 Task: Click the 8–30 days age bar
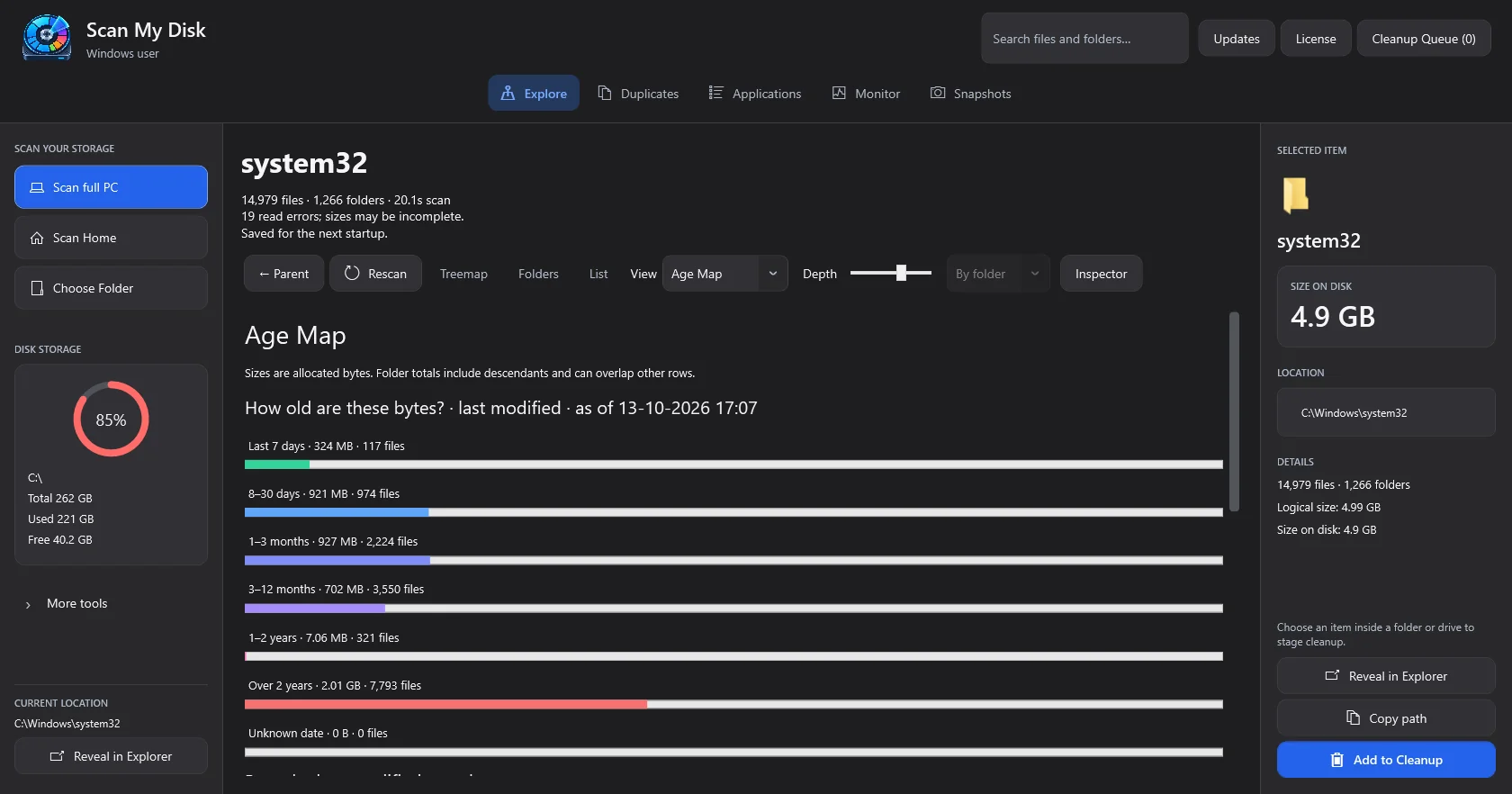coord(733,512)
